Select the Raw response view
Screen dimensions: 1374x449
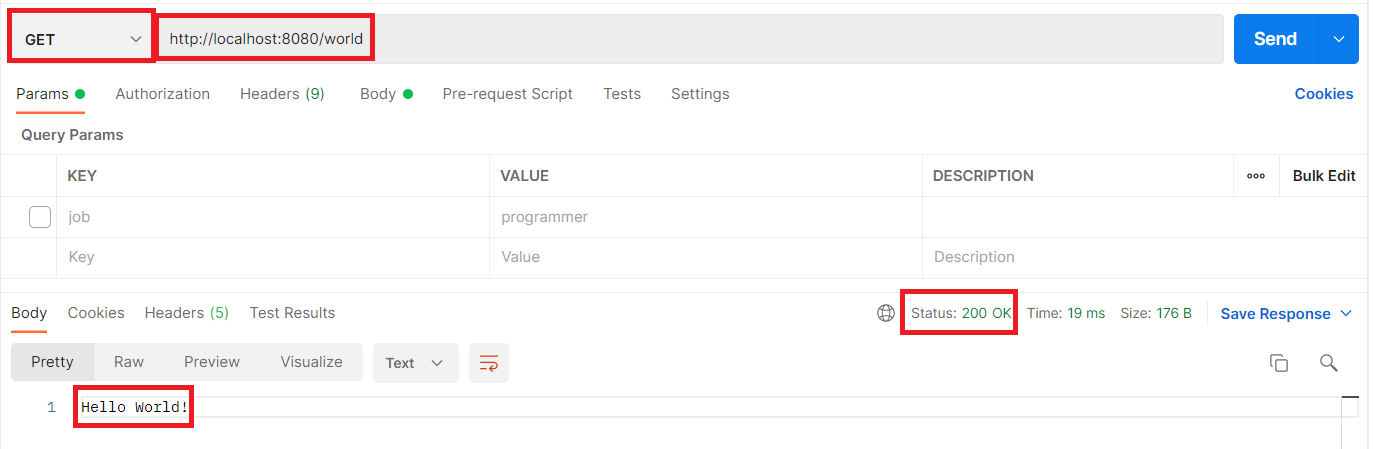(129, 362)
